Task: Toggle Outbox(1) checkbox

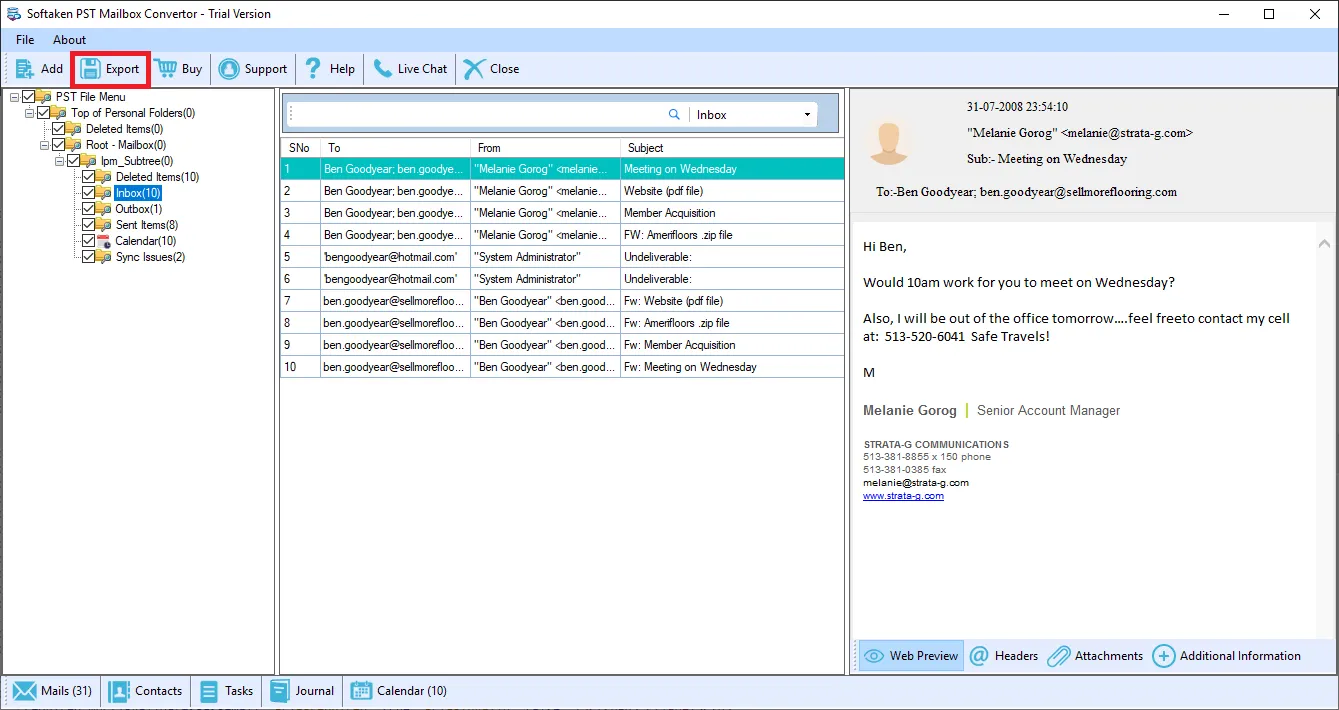Action: 88,209
